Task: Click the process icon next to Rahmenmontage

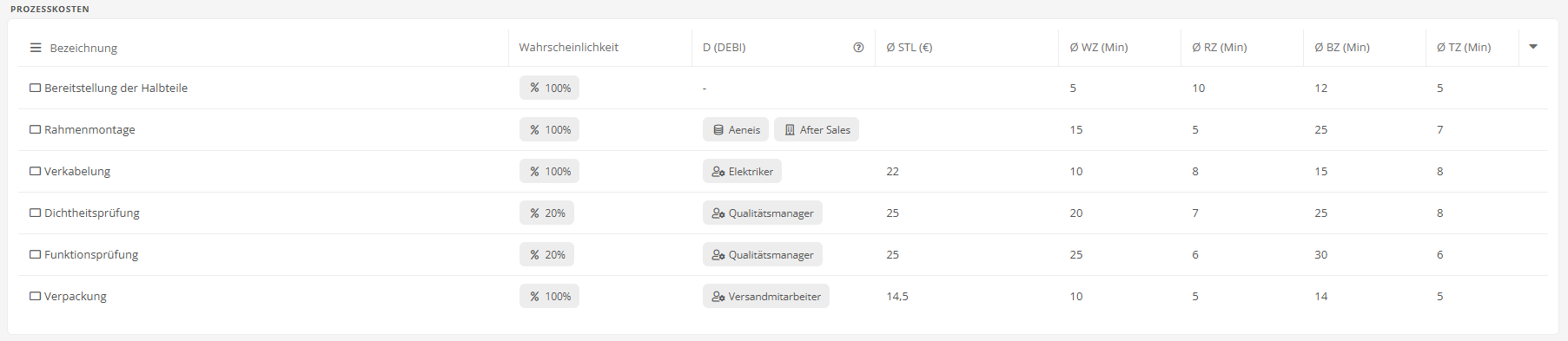Action: 36,129
